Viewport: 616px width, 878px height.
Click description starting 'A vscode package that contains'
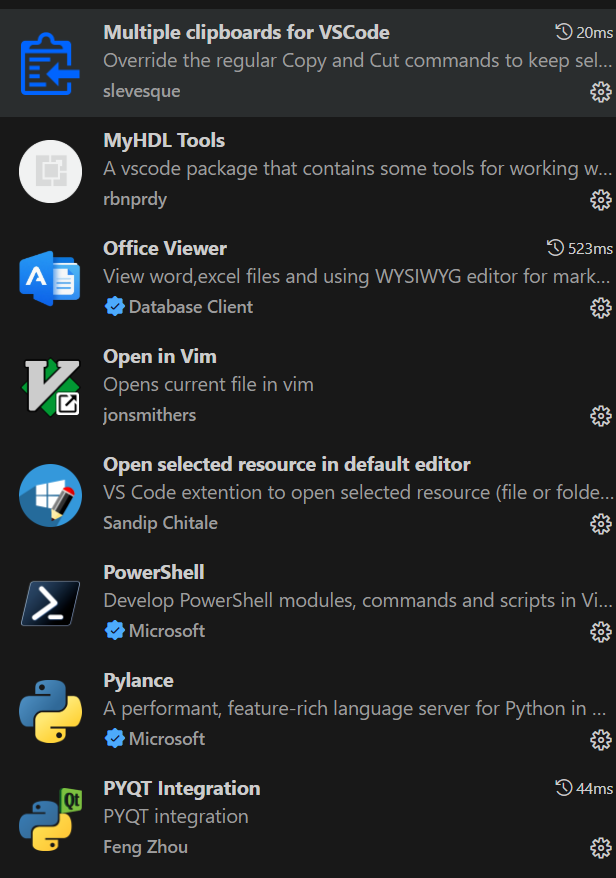pos(357,169)
